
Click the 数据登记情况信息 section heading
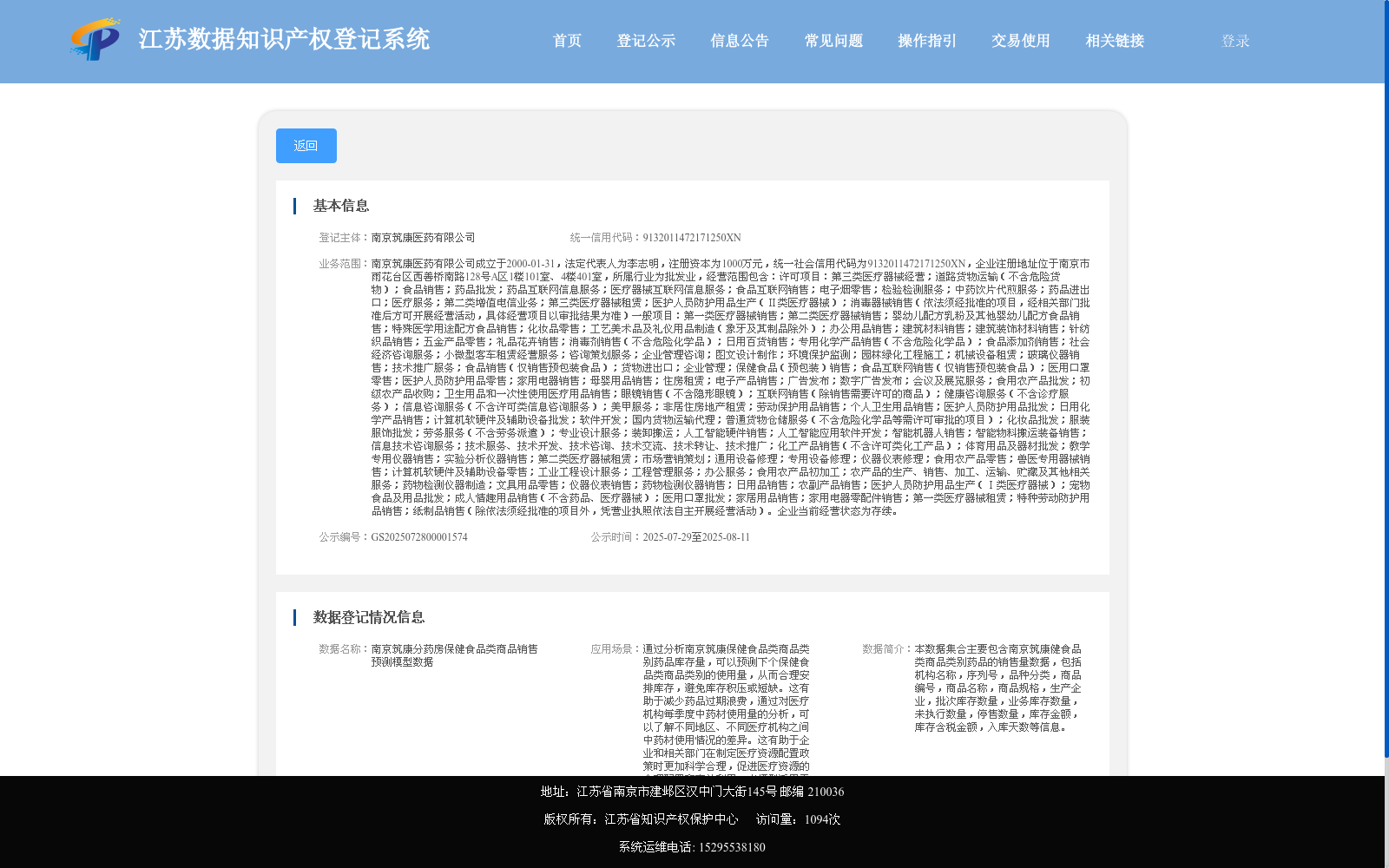pyautogui.click(x=369, y=617)
